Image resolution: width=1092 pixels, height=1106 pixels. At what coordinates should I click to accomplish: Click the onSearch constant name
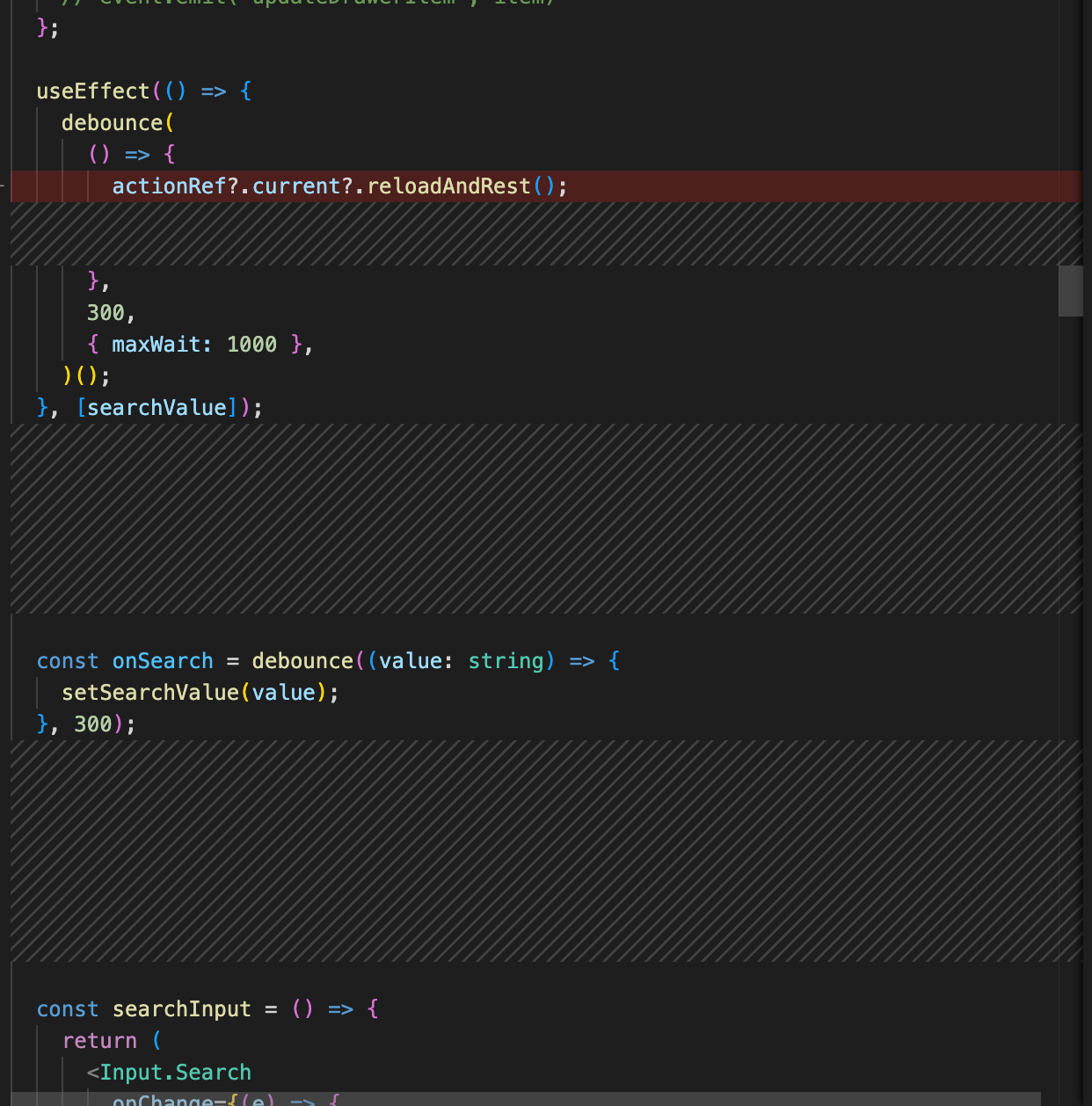(163, 661)
